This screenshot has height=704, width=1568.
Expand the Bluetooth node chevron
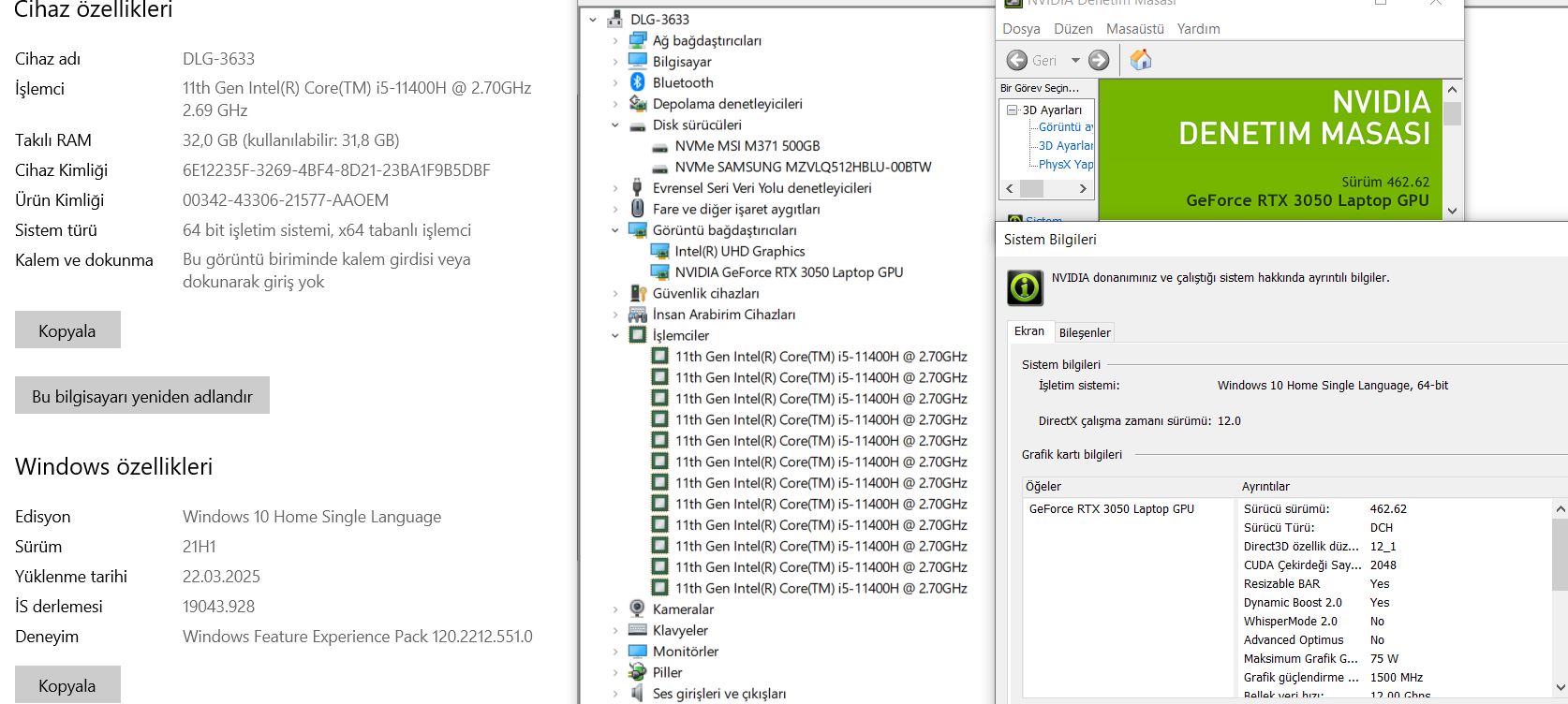pos(615,83)
